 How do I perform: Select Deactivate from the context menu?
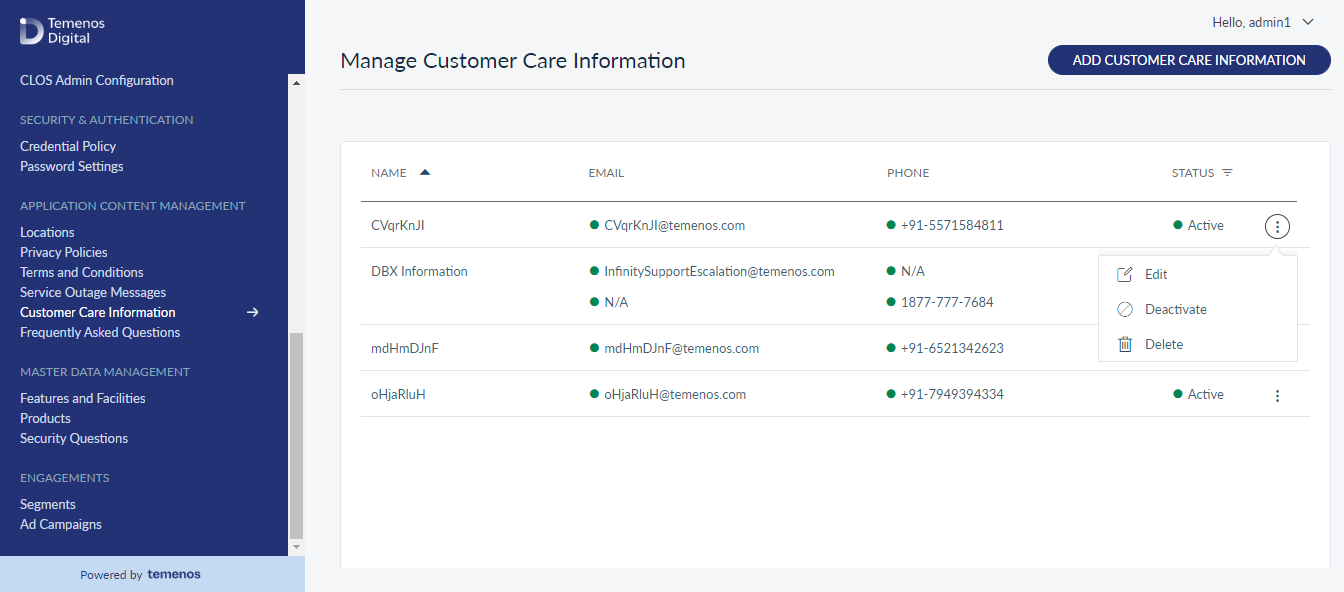[x=1176, y=309]
